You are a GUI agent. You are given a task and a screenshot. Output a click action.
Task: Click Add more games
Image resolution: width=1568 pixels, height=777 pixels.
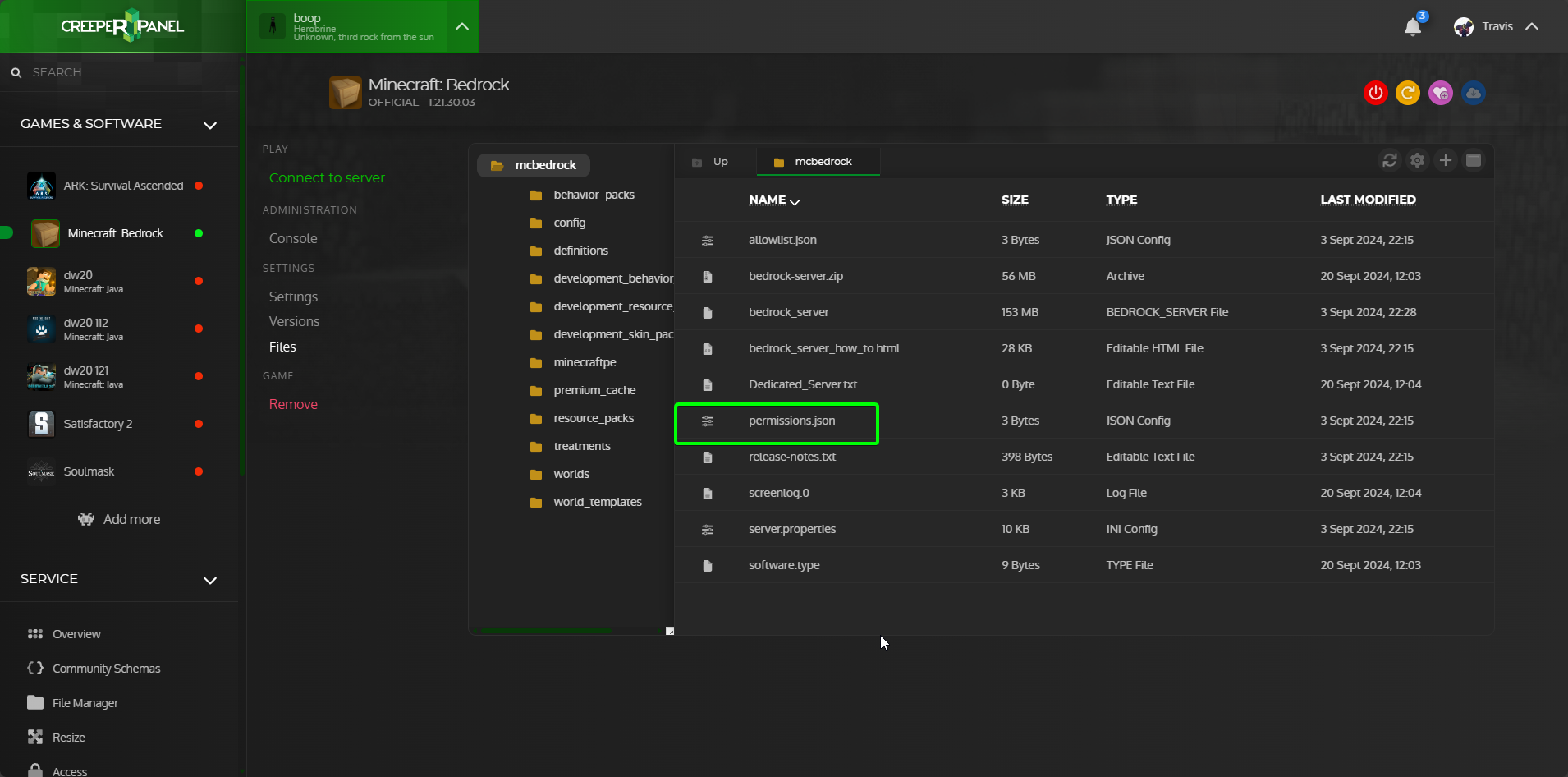tap(119, 519)
